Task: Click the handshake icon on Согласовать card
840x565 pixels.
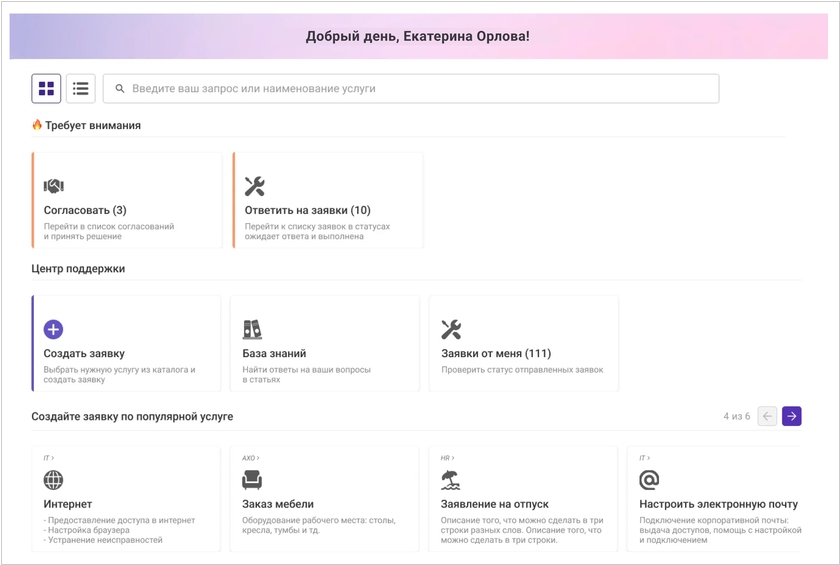Action: tap(54, 186)
